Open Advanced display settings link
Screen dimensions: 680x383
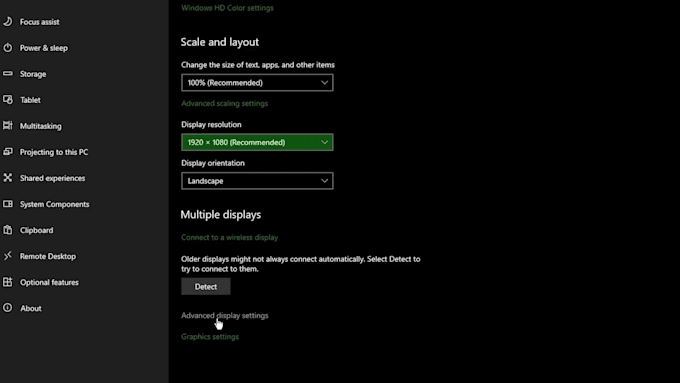(x=225, y=315)
